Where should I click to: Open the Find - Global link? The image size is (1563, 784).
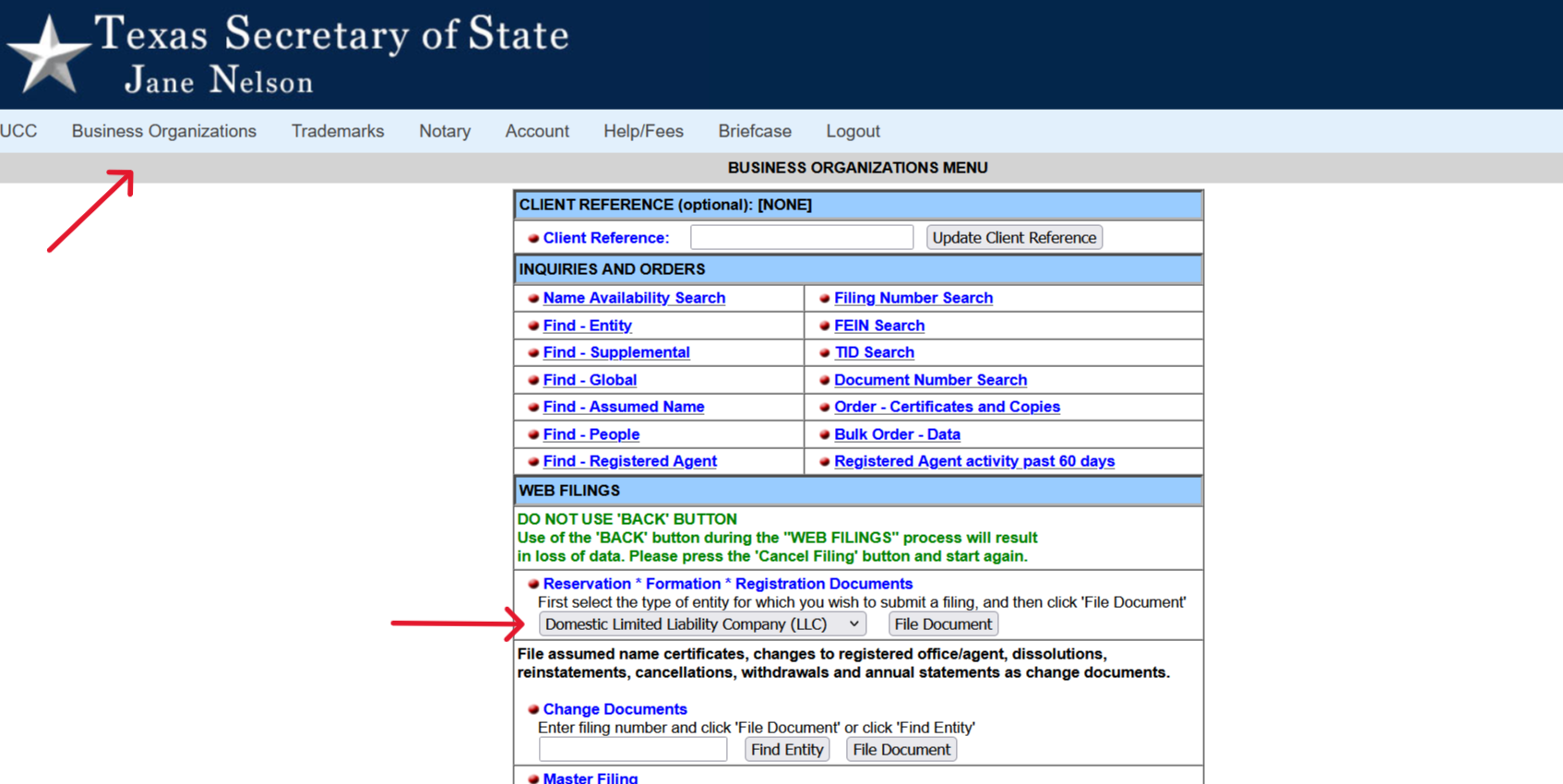[x=590, y=380]
